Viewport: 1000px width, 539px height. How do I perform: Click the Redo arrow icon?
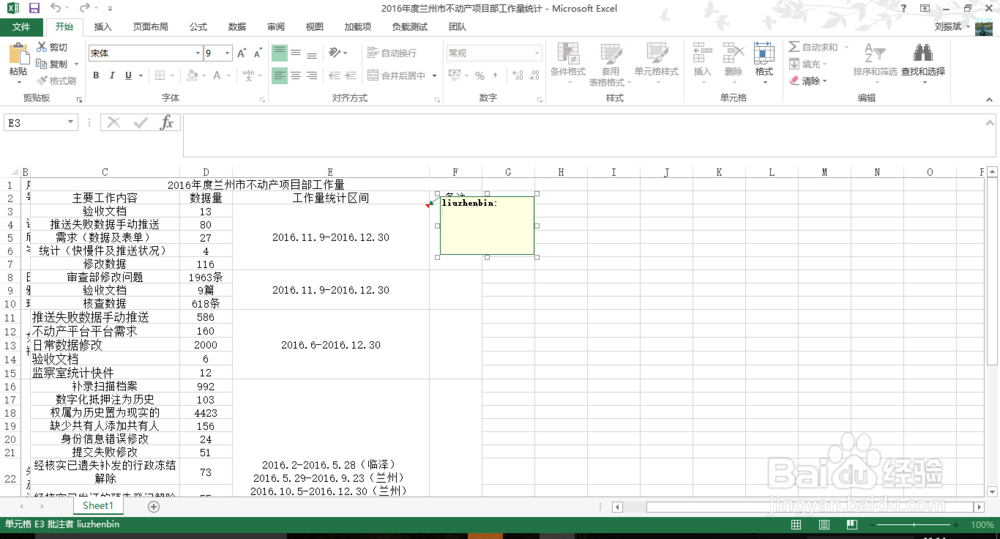pos(84,8)
